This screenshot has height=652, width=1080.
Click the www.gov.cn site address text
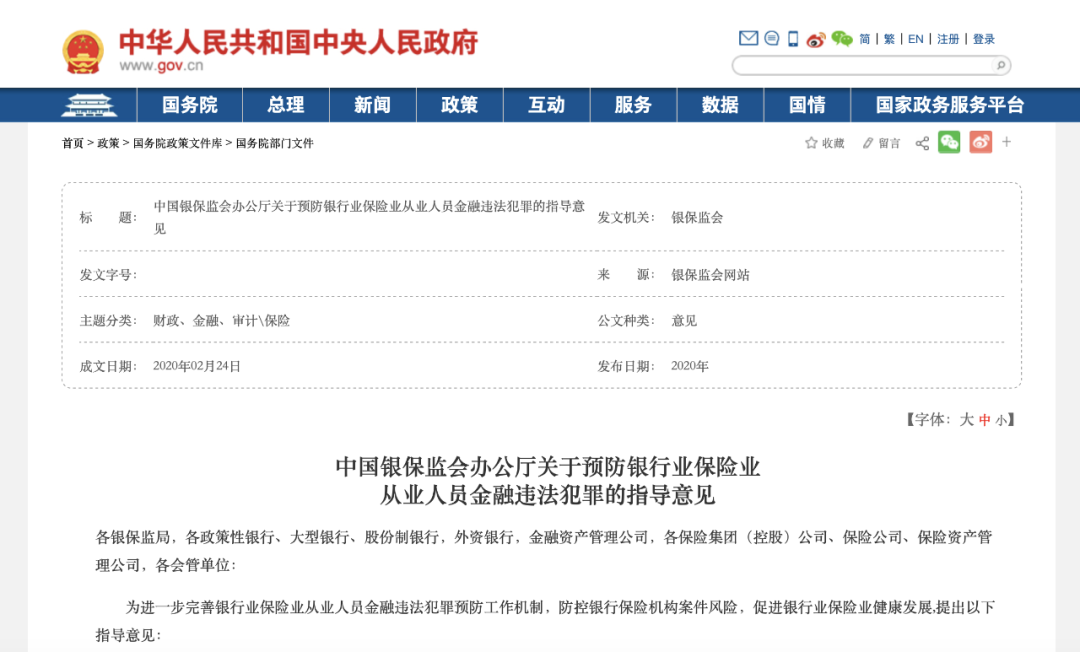(x=161, y=66)
